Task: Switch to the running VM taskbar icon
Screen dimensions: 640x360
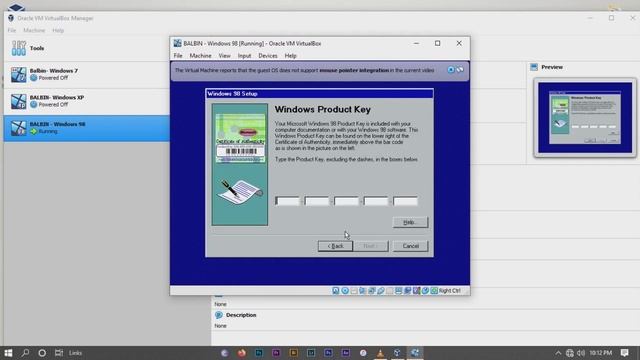Action: click(x=415, y=353)
